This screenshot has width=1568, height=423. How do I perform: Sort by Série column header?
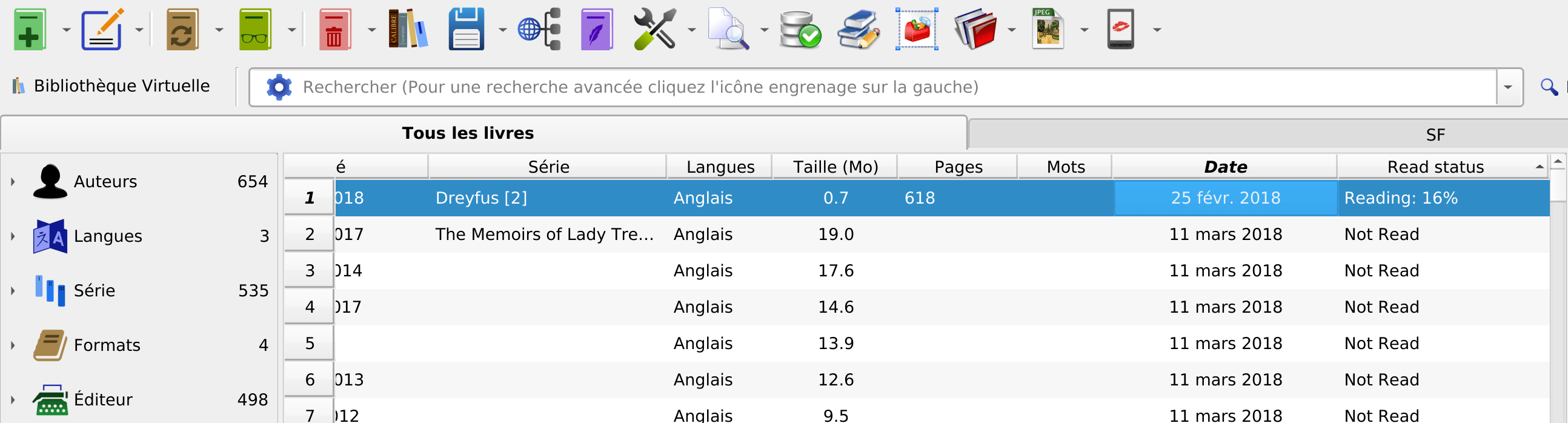pos(548,167)
